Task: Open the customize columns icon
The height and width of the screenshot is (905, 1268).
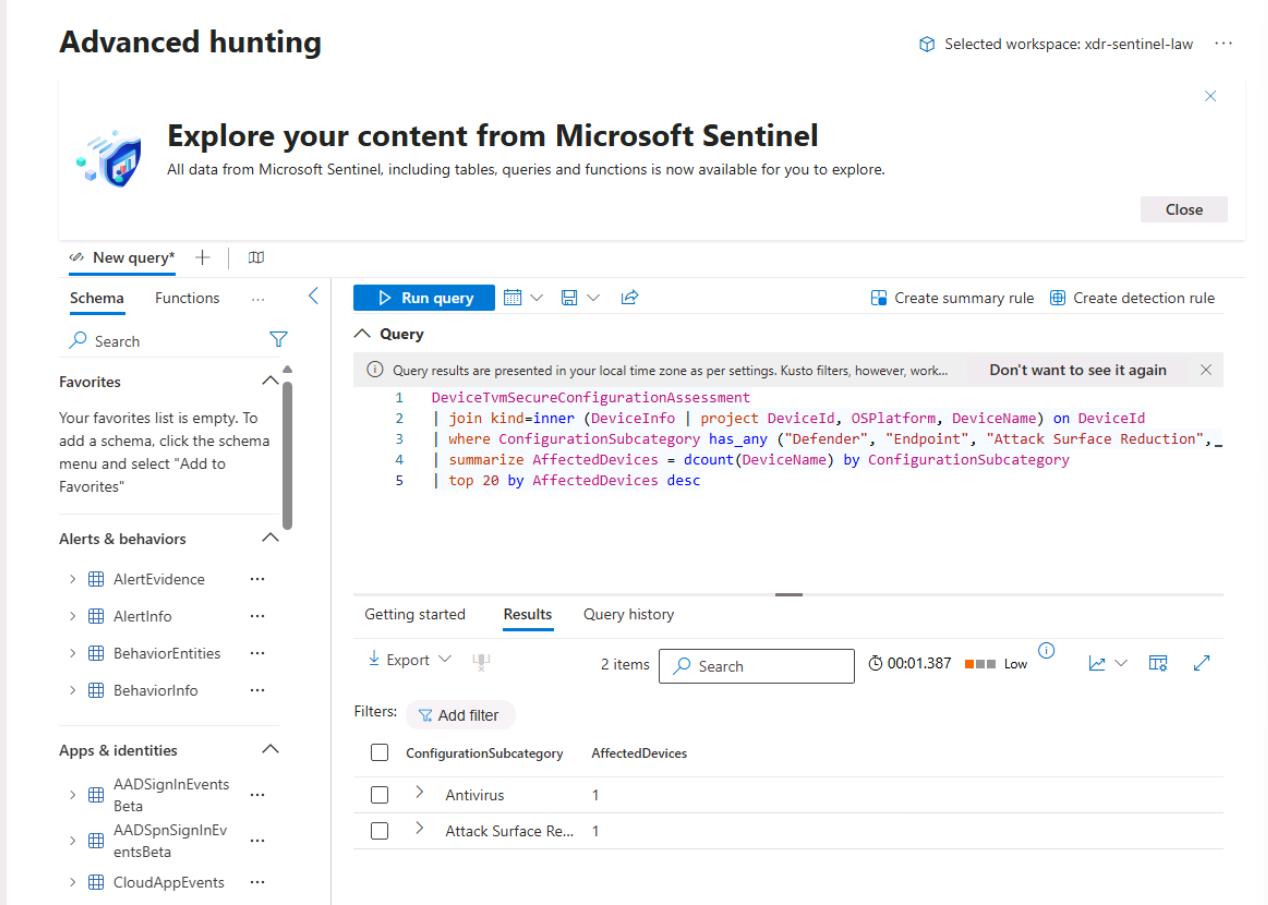Action: point(1159,662)
